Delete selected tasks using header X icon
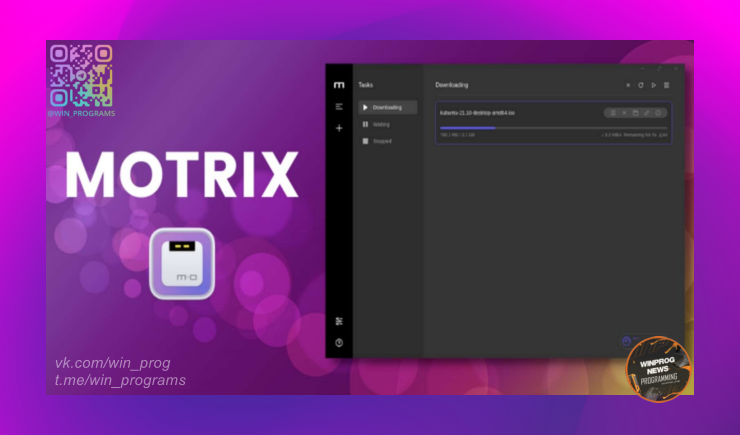The height and width of the screenshot is (435, 740). (x=628, y=85)
